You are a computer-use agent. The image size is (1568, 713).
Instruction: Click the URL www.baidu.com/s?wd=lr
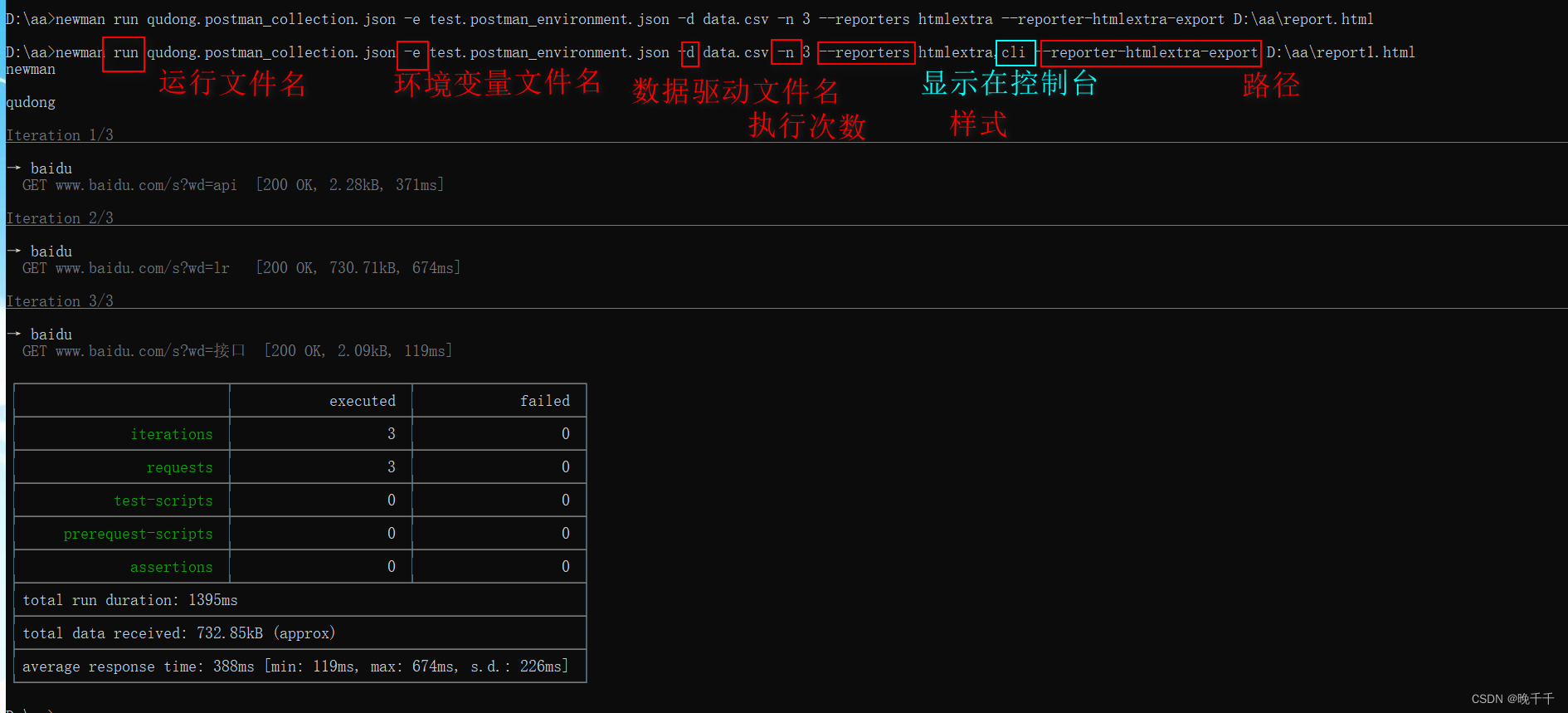[142, 268]
